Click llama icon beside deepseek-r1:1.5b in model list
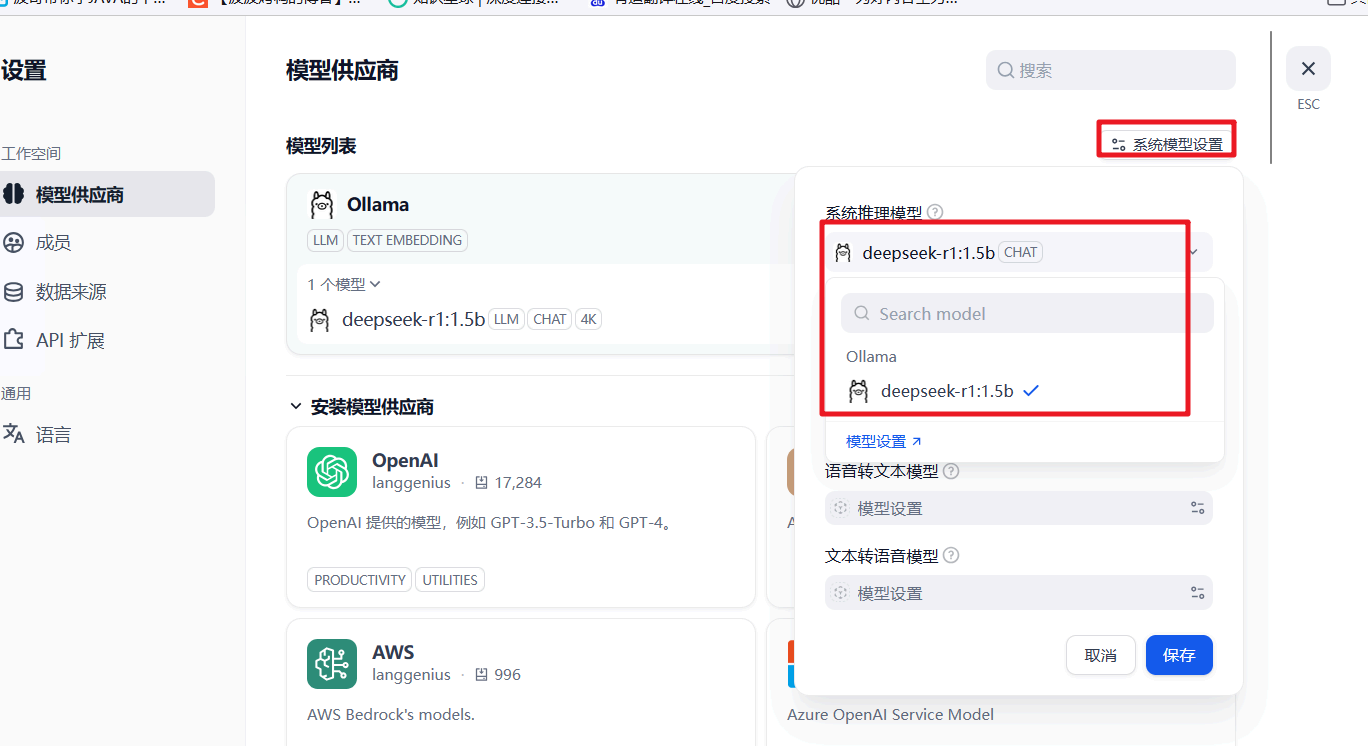The height and width of the screenshot is (746, 1368). pyautogui.click(x=320, y=319)
